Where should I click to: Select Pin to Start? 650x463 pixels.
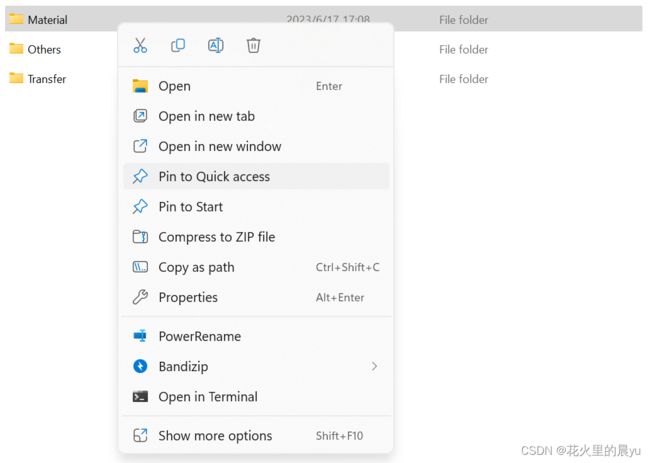pos(256,206)
